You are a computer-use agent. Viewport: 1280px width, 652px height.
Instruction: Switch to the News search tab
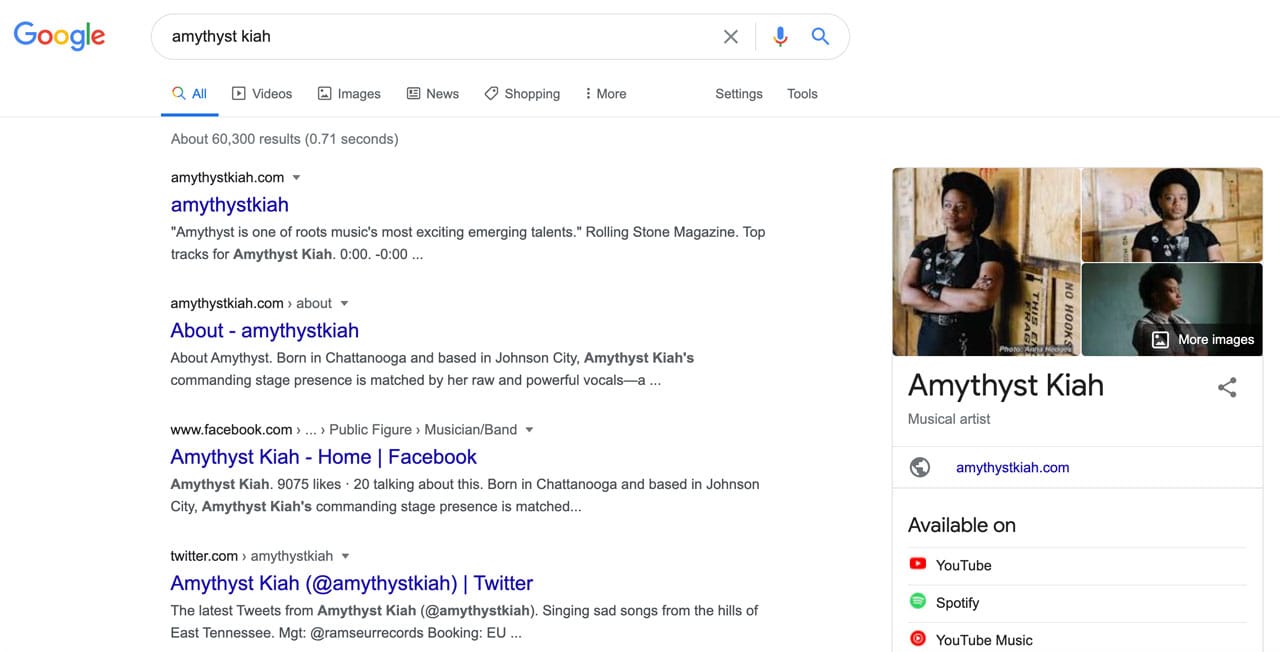432,93
